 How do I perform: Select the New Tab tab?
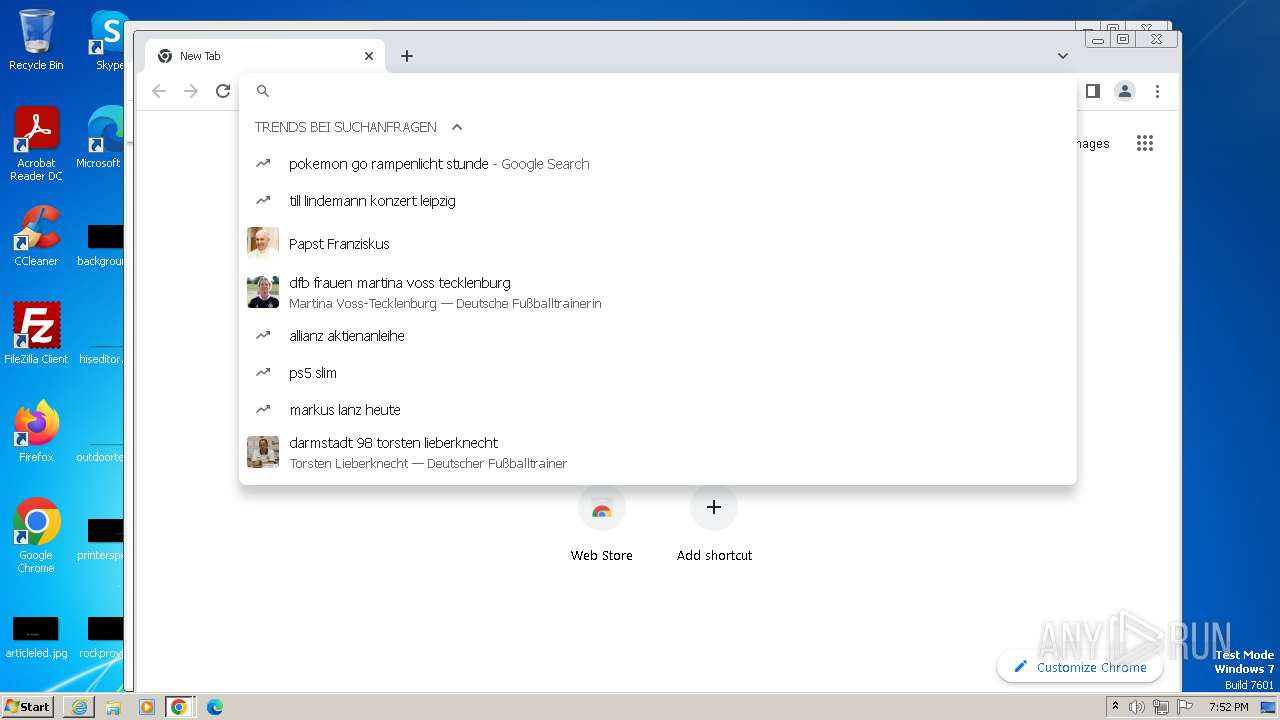click(265, 56)
